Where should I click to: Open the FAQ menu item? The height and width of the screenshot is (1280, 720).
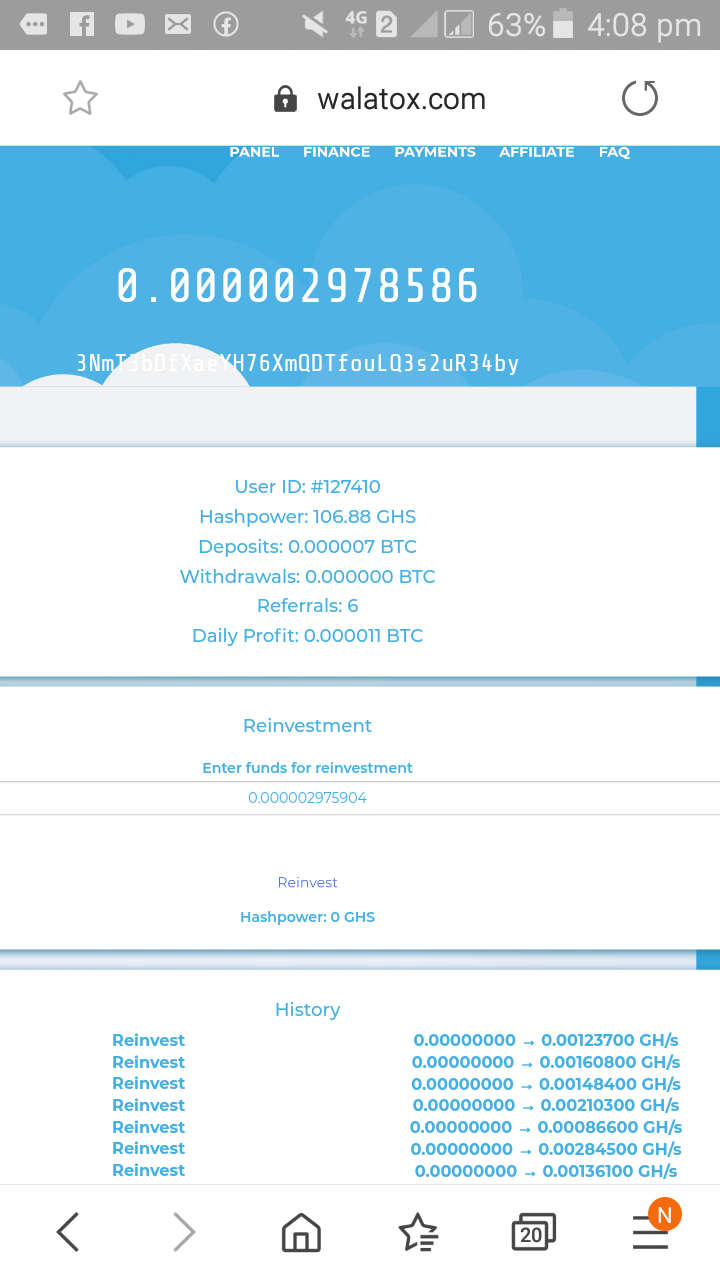coord(614,152)
